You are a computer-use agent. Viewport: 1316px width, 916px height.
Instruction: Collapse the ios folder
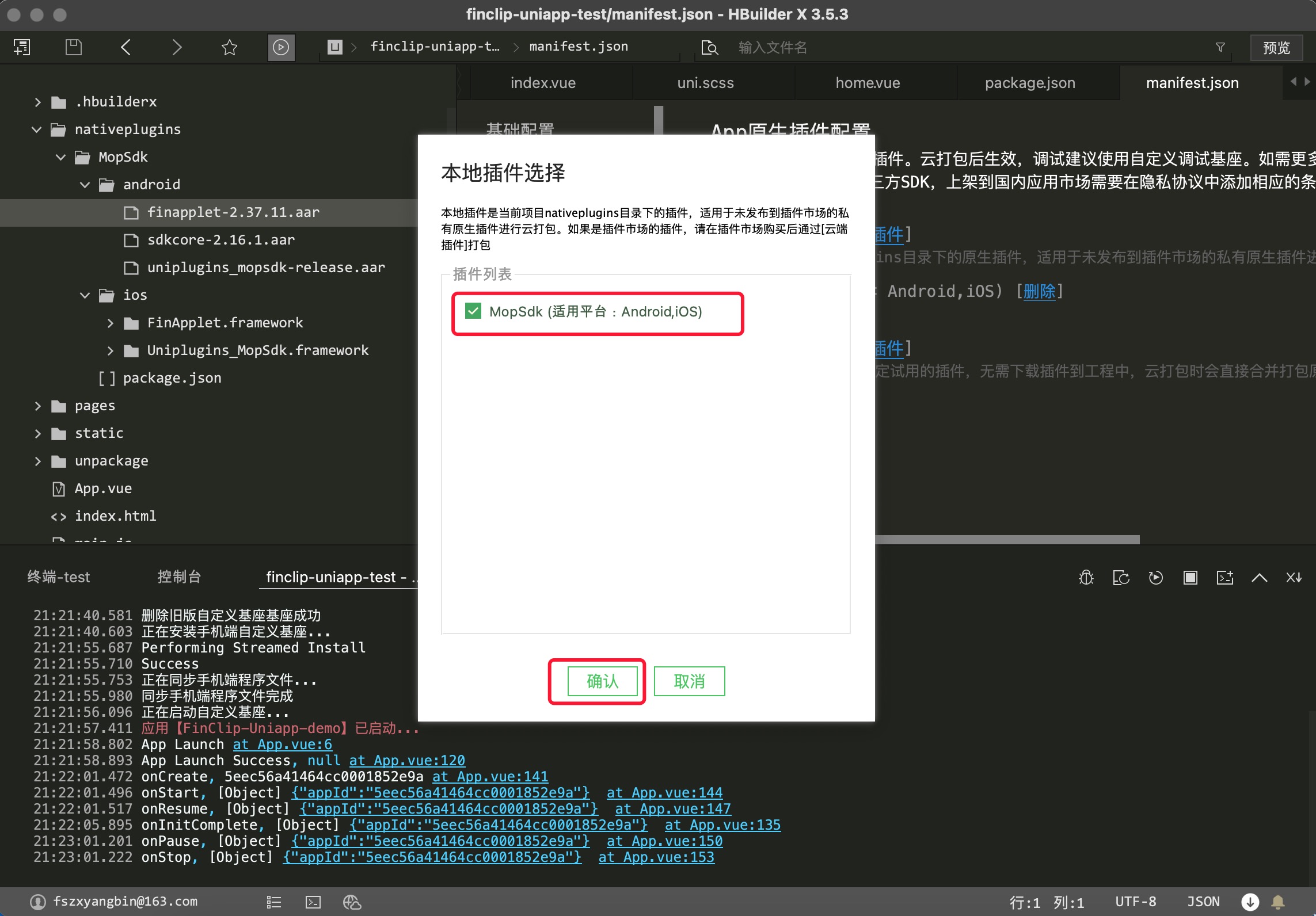point(85,295)
